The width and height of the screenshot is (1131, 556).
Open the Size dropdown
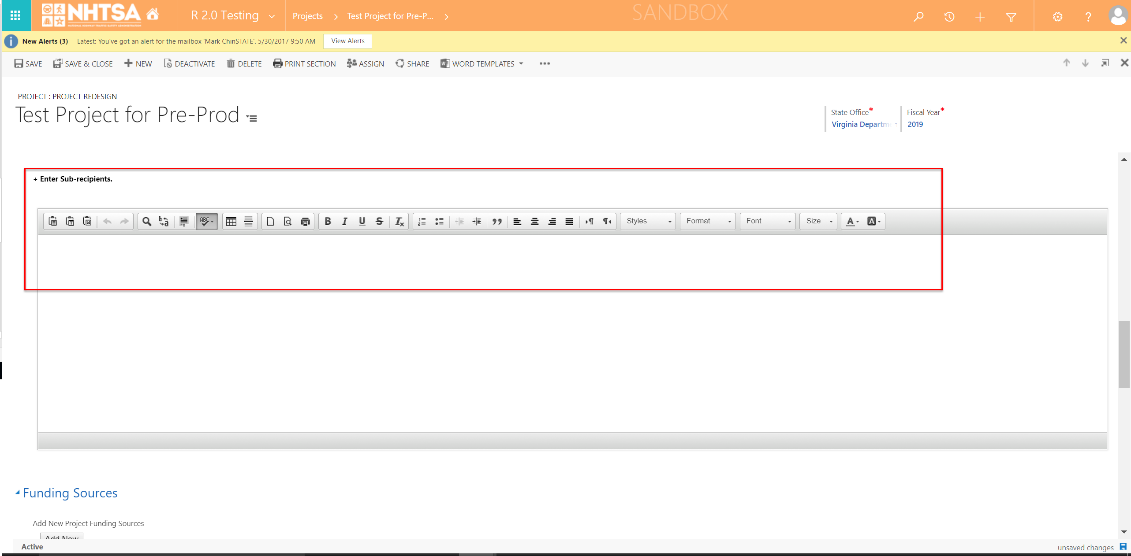pos(819,221)
